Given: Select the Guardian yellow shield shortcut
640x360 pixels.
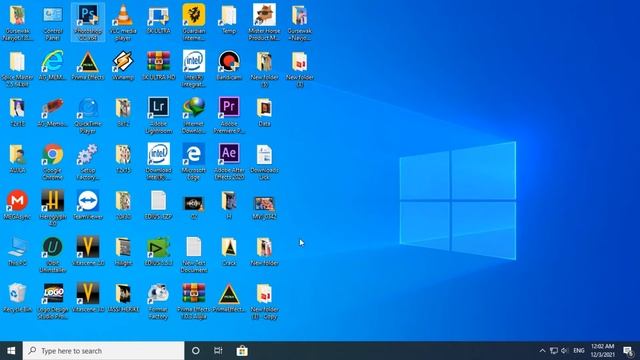Looking at the screenshot, I should [x=193, y=22].
